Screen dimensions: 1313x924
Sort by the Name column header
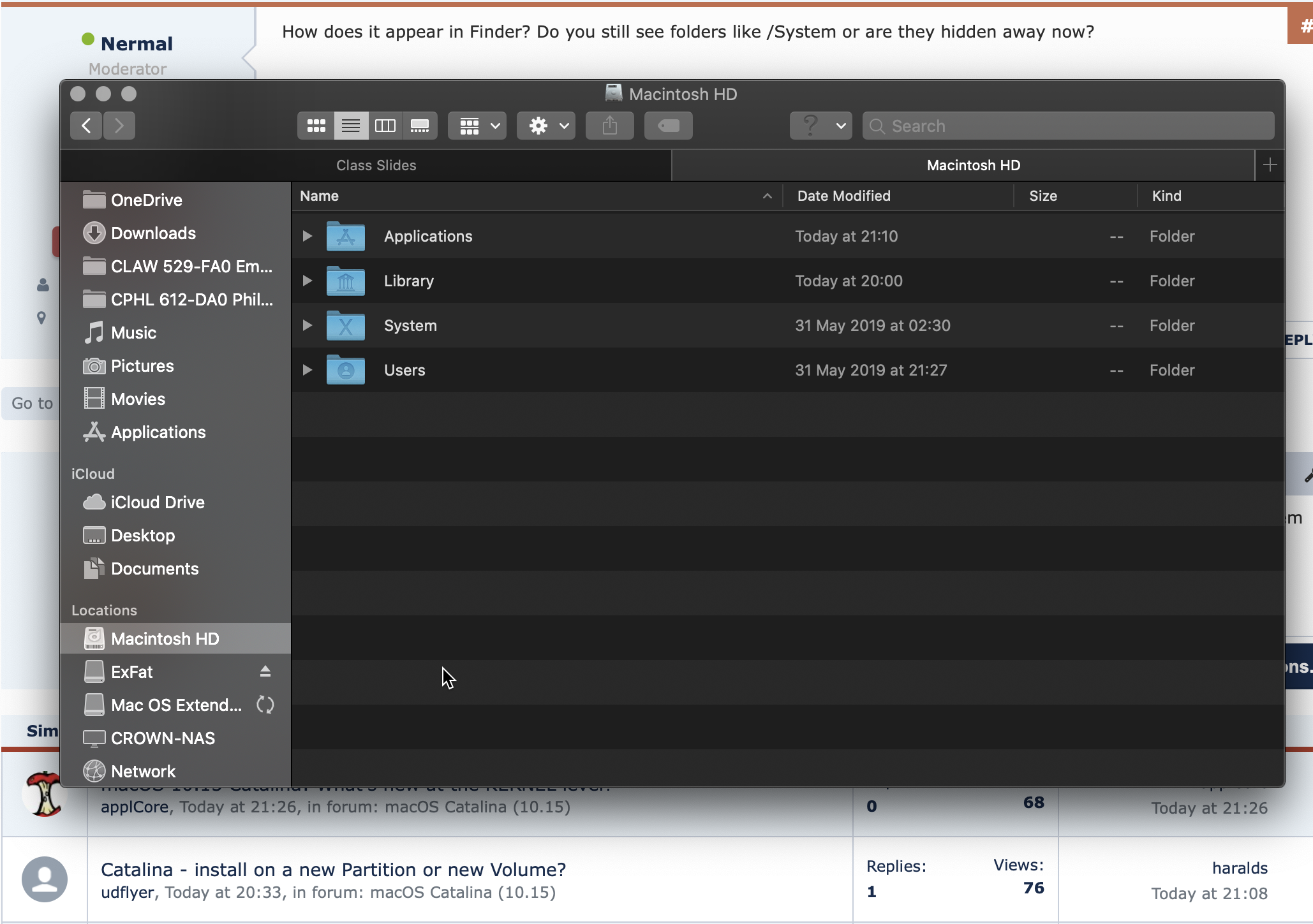(x=537, y=196)
